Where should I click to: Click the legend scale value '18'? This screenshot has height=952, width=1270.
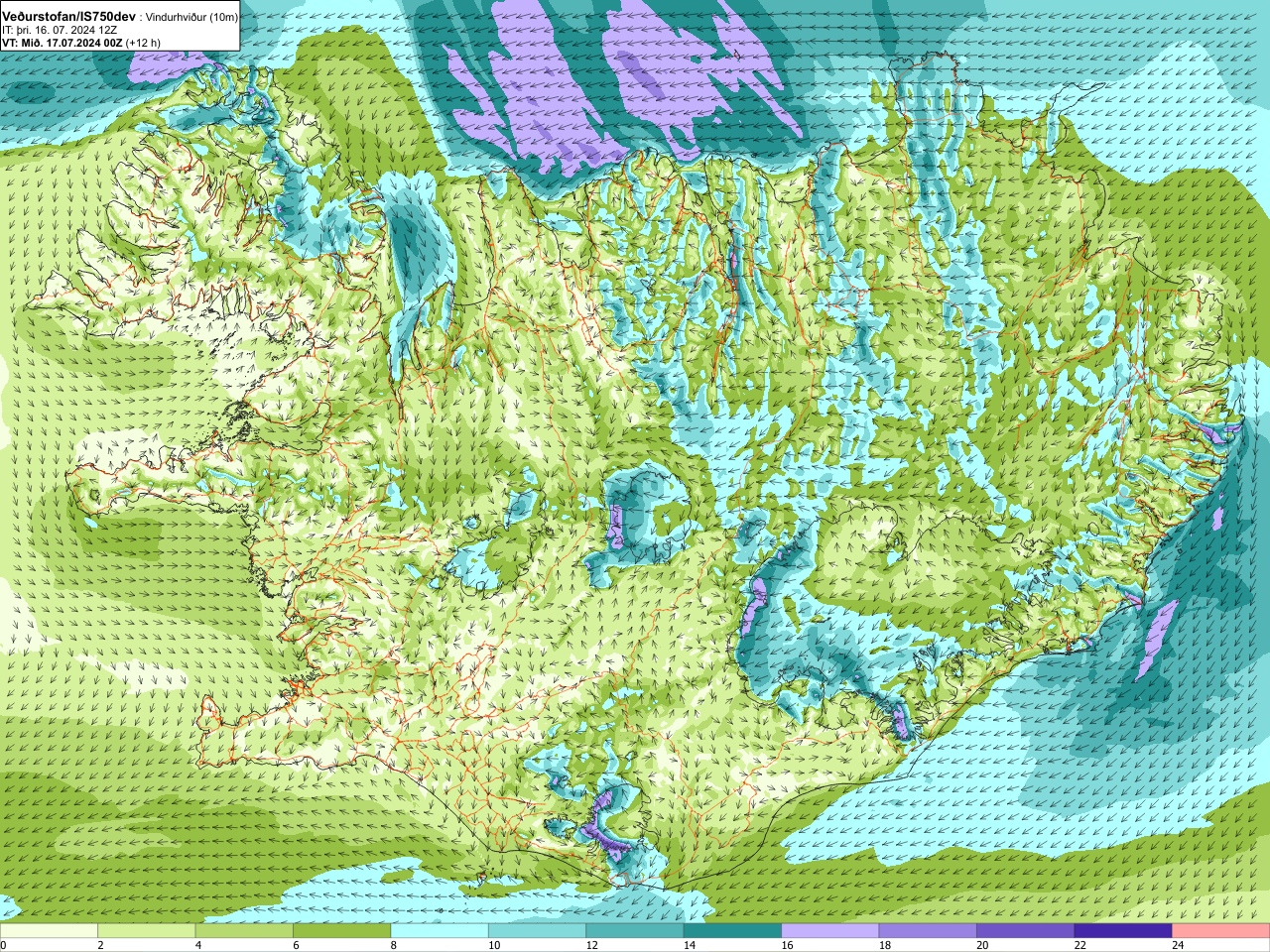(885, 945)
